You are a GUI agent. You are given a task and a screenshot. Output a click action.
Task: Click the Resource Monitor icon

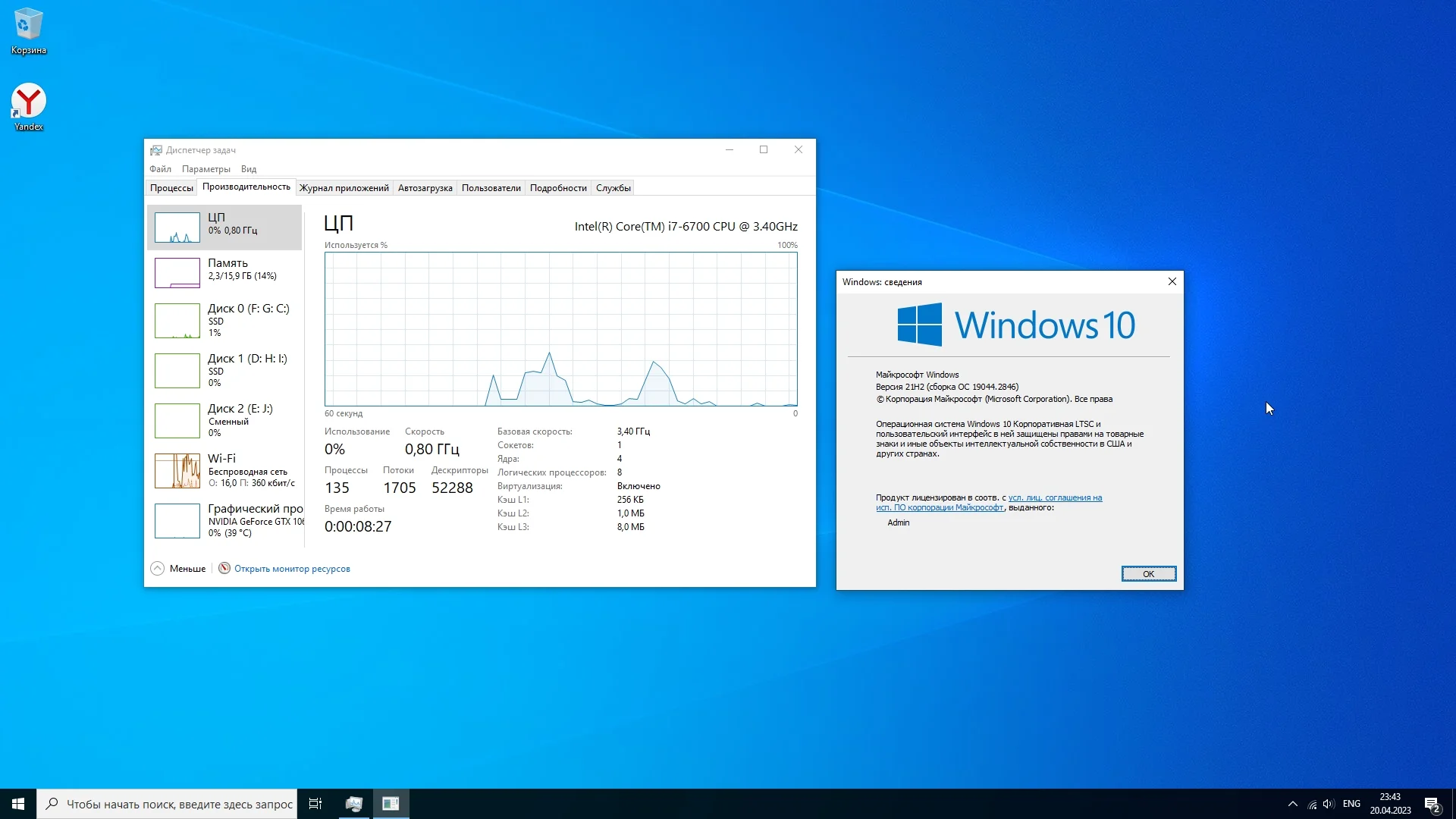(x=224, y=568)
